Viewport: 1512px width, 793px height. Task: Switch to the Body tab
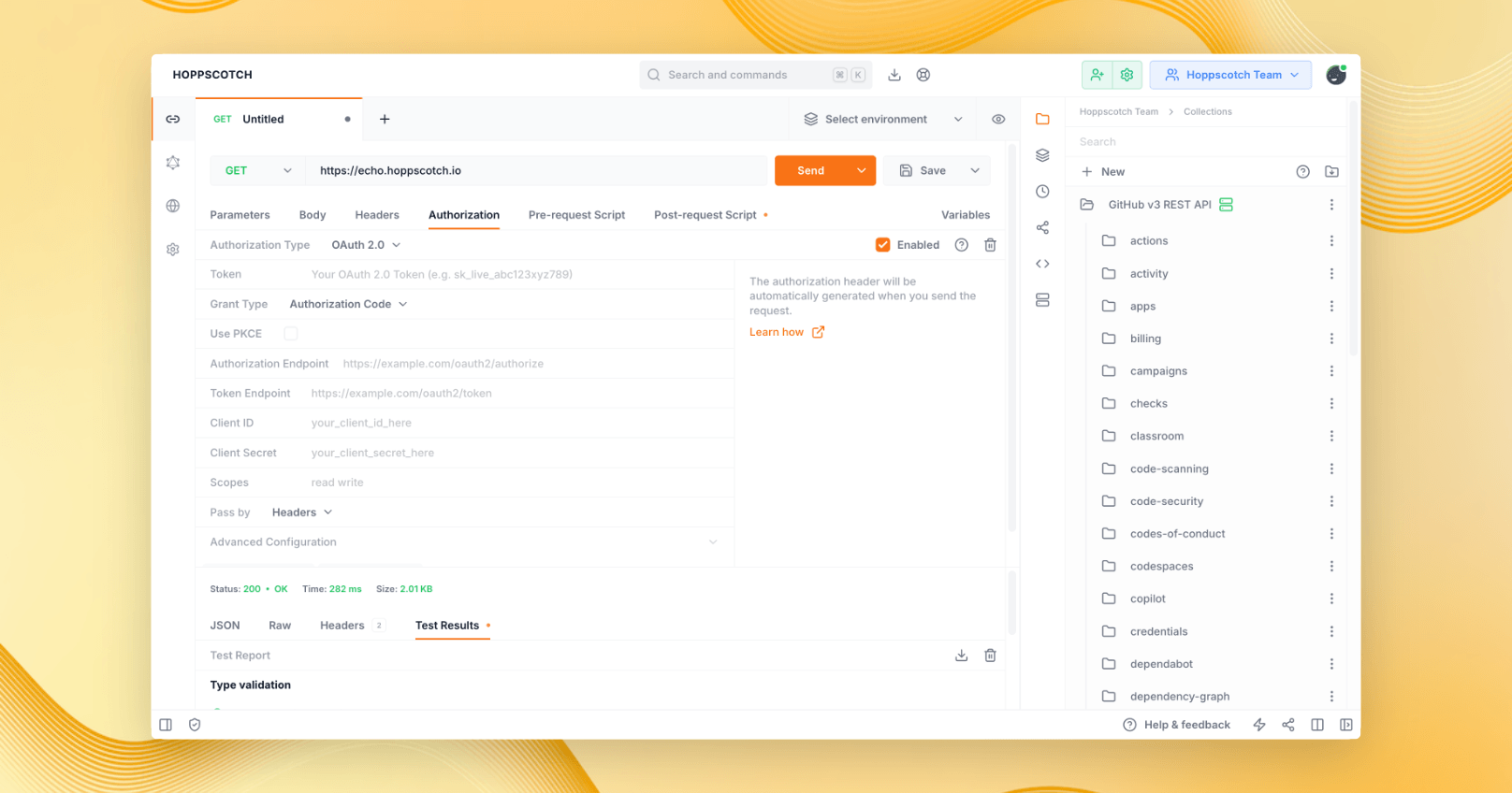tap(313, 215)
